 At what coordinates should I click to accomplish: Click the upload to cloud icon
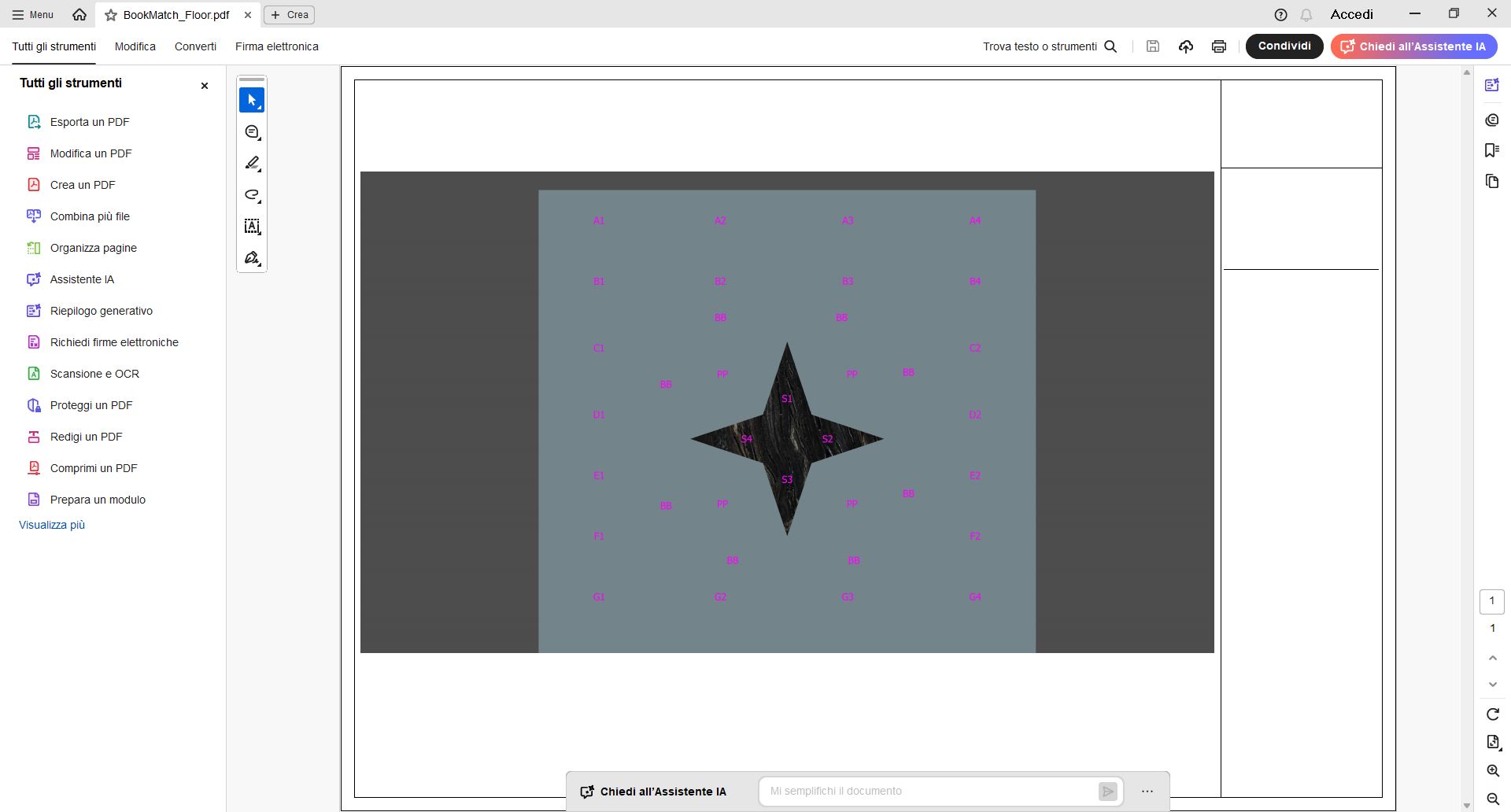point(1186,46)
